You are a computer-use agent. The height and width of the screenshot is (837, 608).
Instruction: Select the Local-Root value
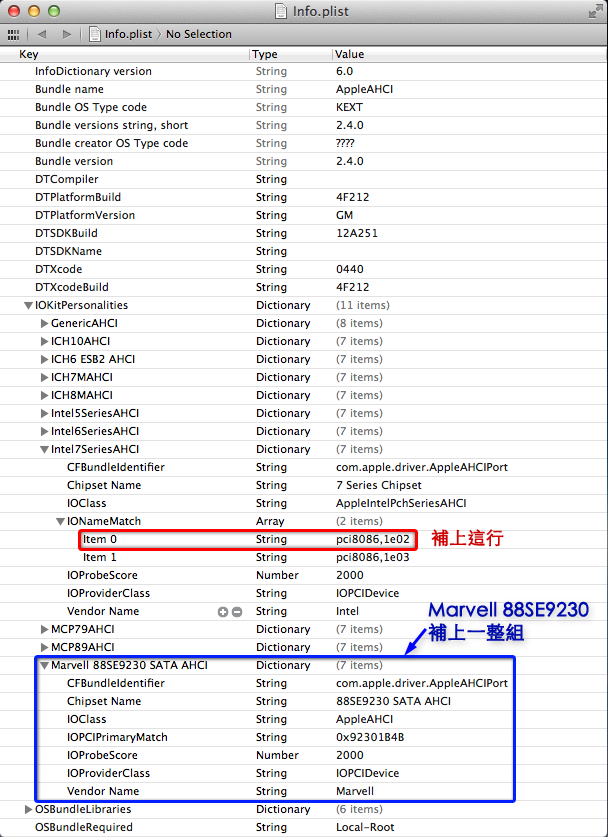[365, 827]
